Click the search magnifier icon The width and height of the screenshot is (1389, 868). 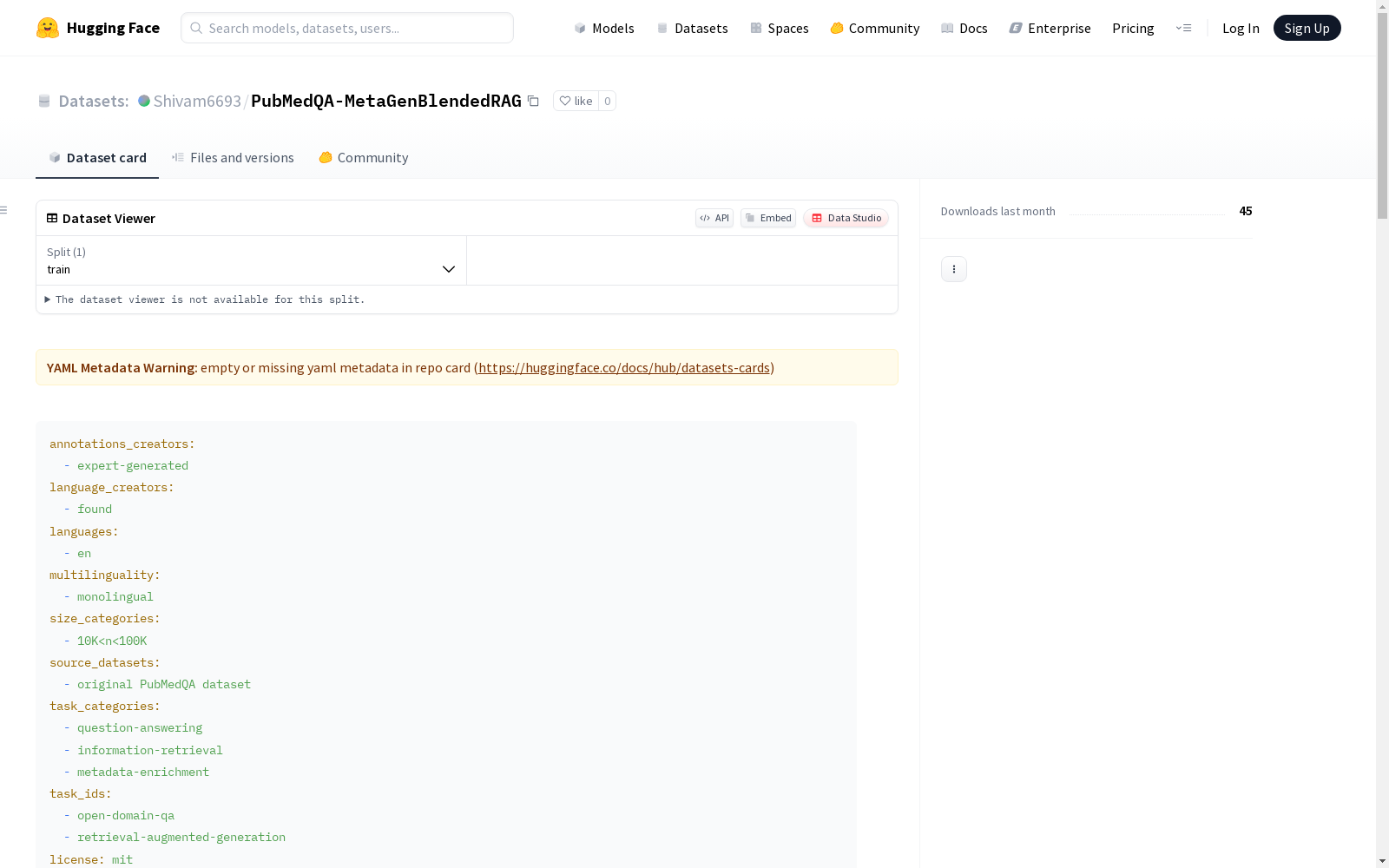(x=196, y=28)
